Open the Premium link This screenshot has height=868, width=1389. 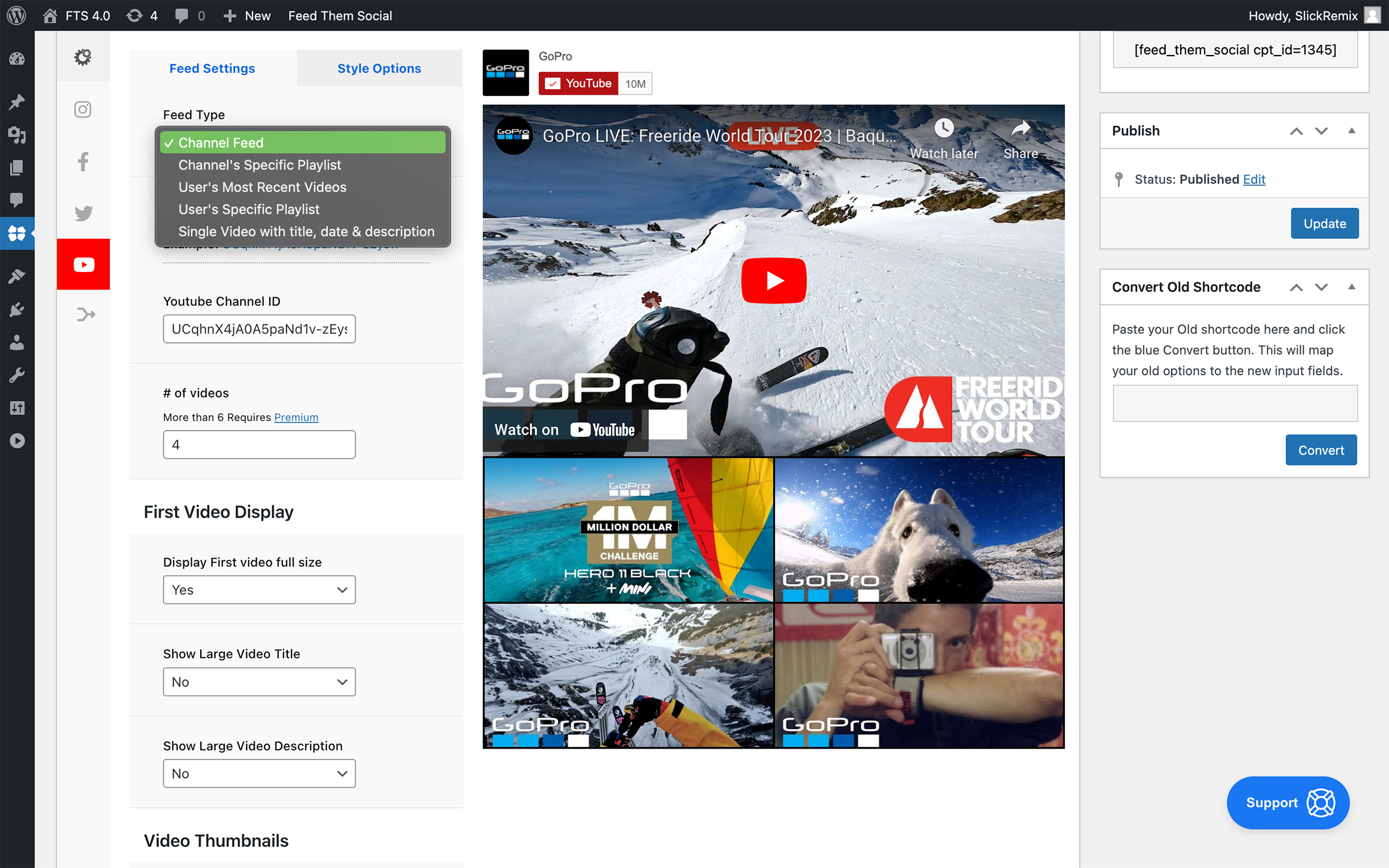point(296,418)
